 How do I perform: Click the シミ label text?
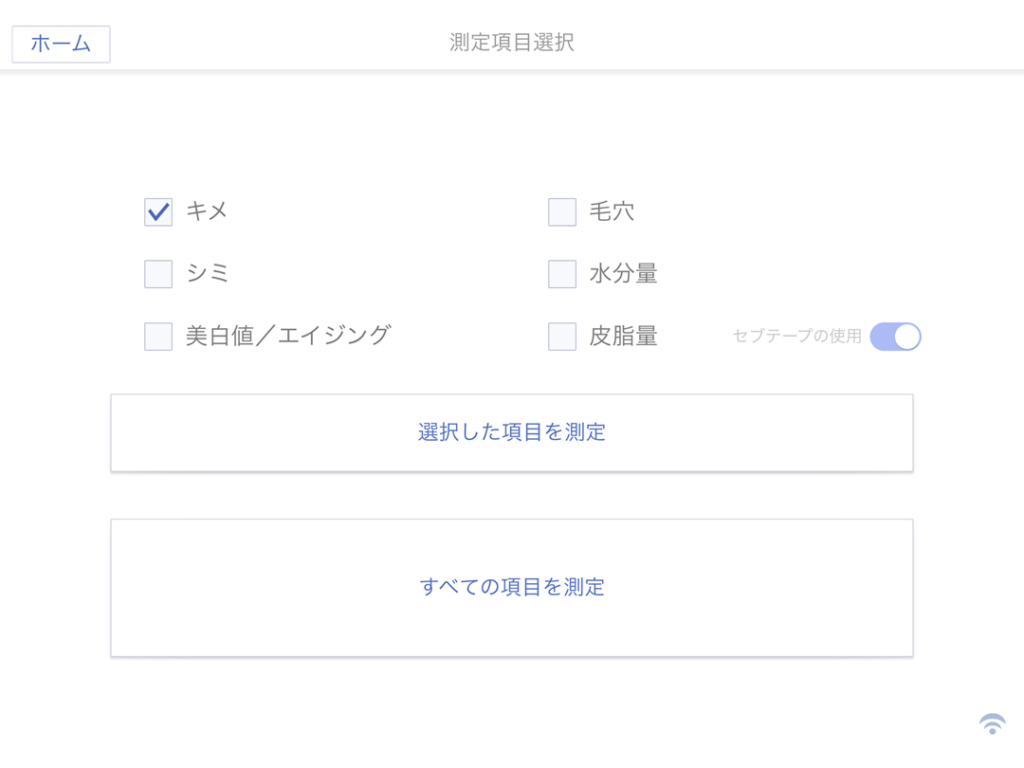pyautogui.click(x=208, y=273)
